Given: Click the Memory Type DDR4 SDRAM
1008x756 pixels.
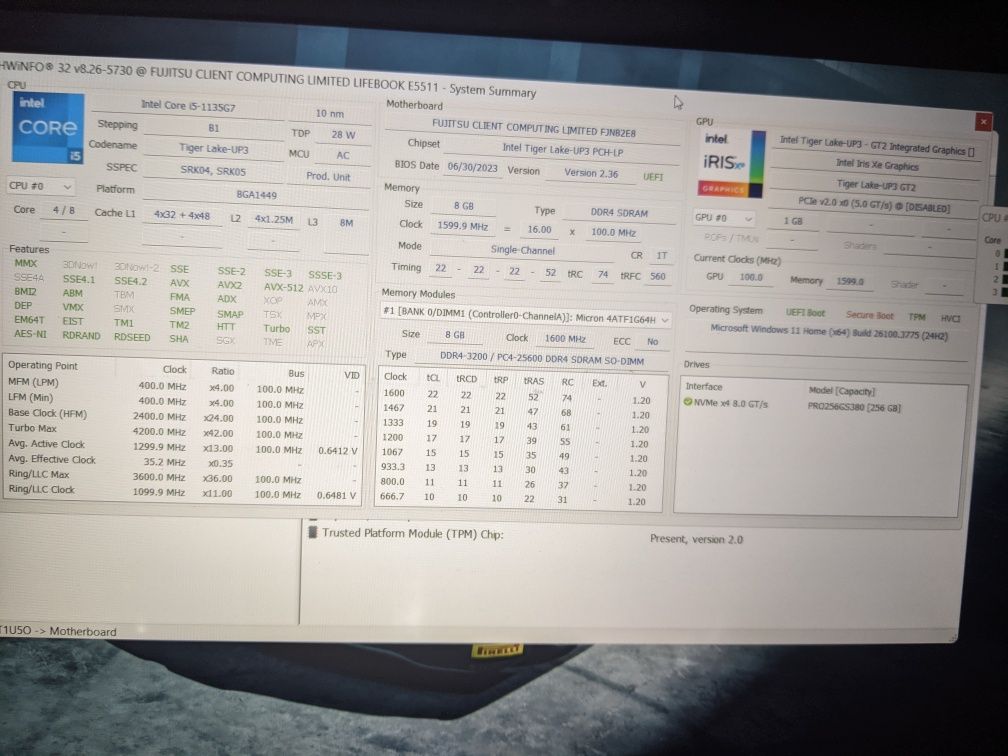Looking at the screenshot, I should (618, 213).
